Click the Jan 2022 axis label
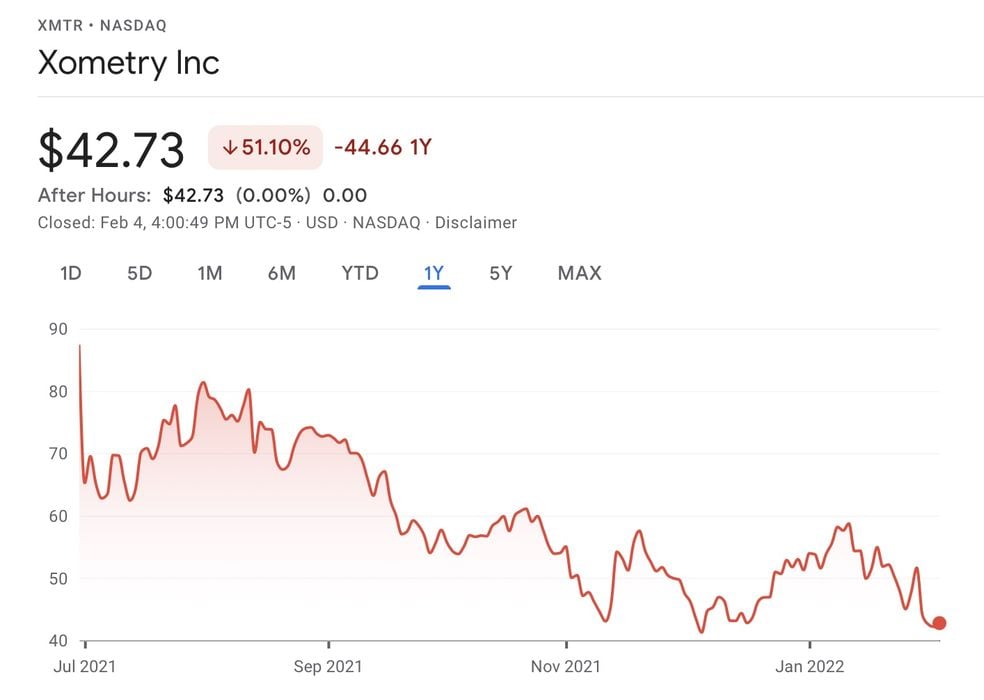The width and height of the screenshot is (984, 700). click(x=809, y=666)
